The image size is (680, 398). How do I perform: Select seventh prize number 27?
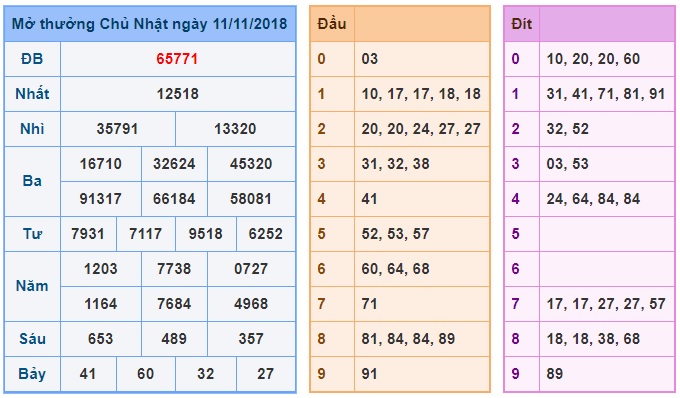265,374
